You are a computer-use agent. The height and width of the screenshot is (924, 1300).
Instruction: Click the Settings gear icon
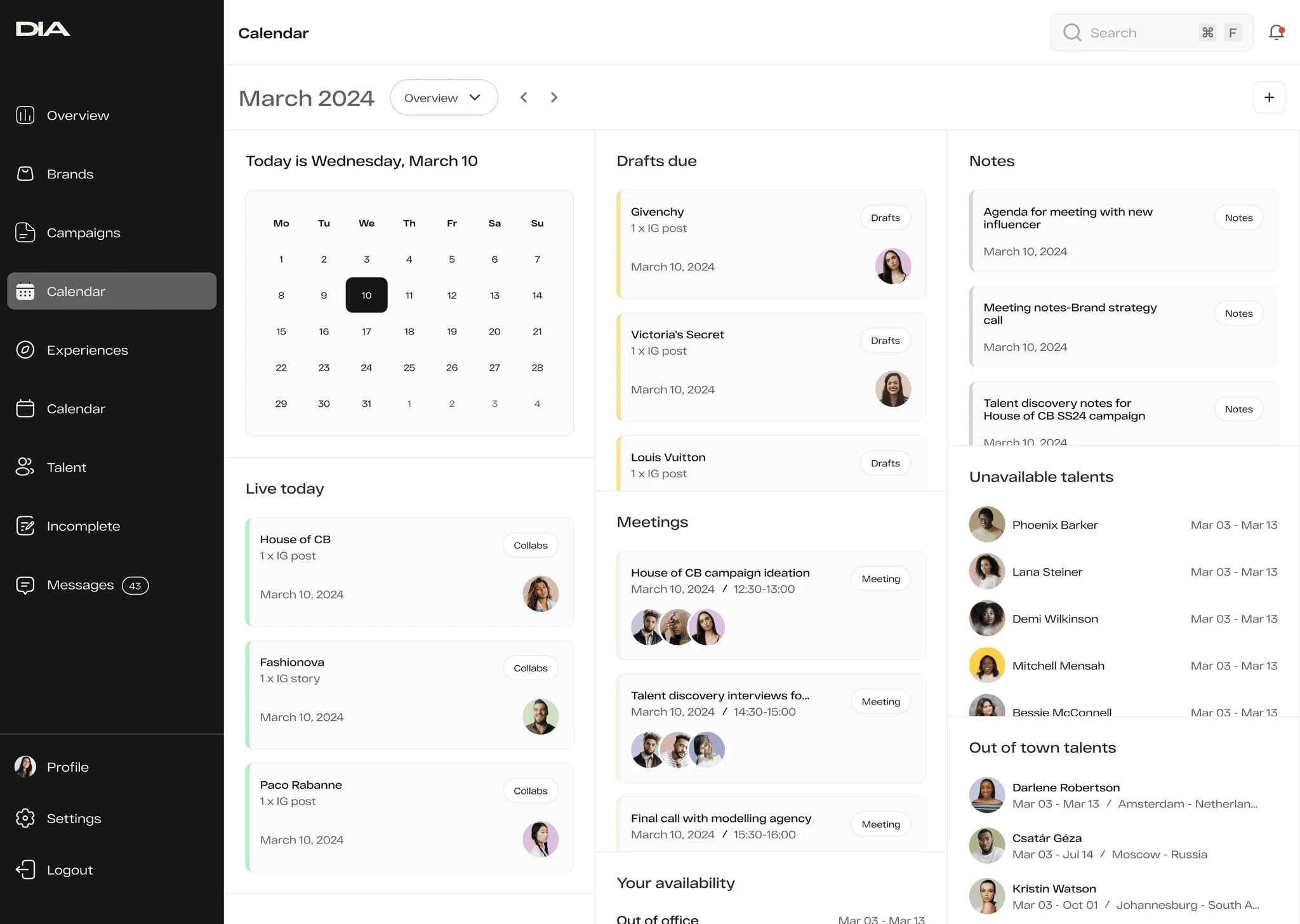(x=25, y=819)
